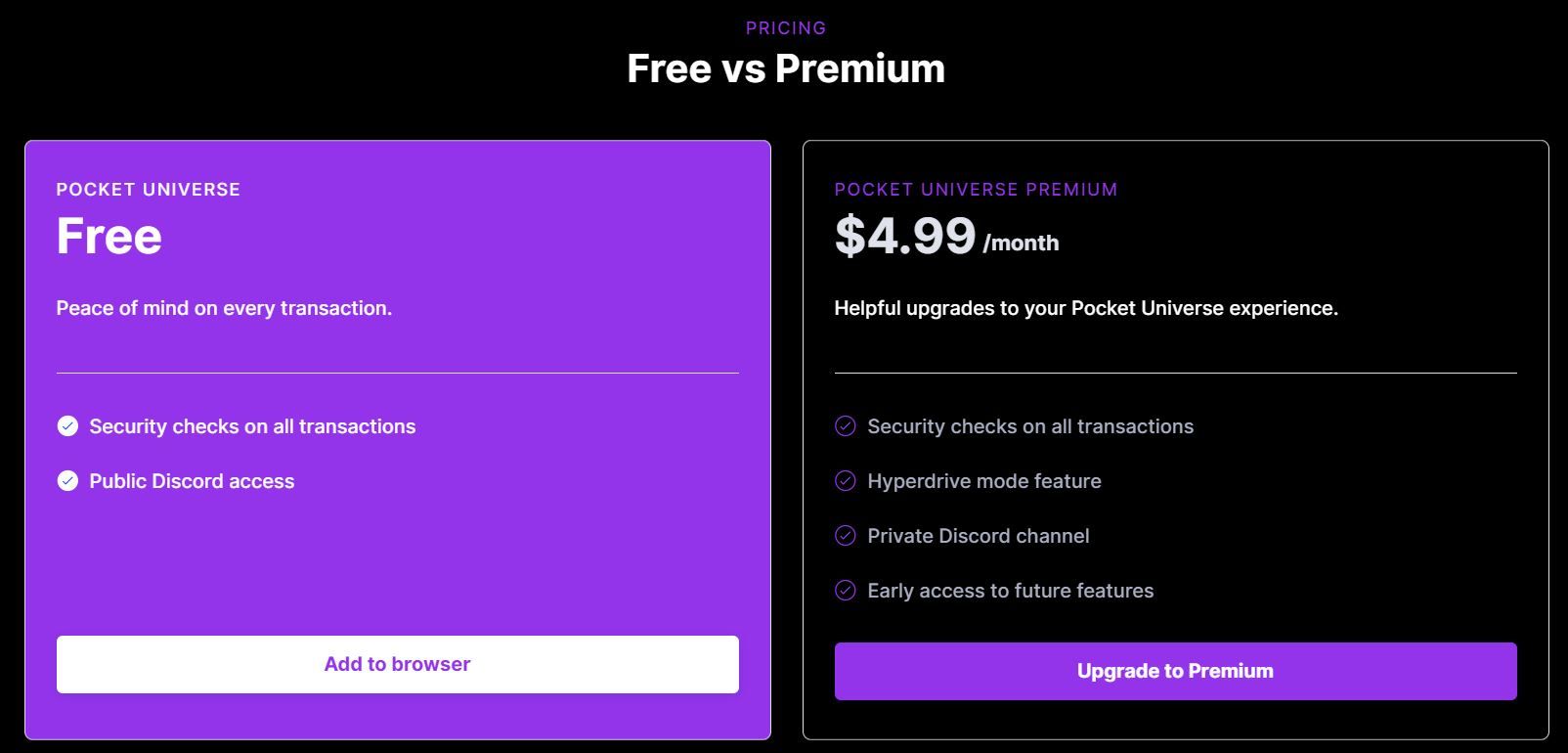Select the PRICING section label
The image size is (1568, 753).
786,28
